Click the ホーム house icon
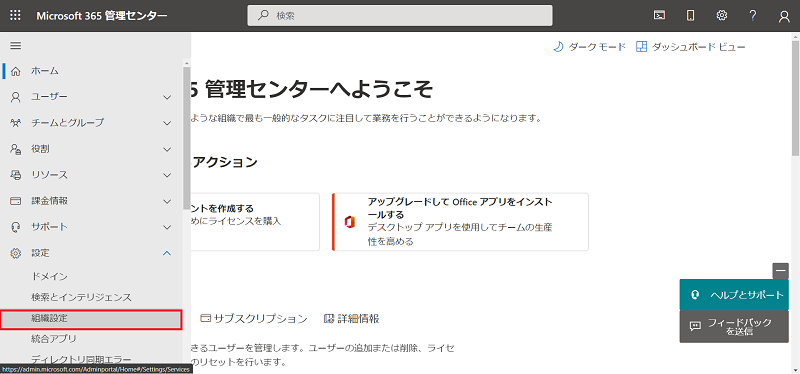Screen dimensions: 800x374 [16, 71]
